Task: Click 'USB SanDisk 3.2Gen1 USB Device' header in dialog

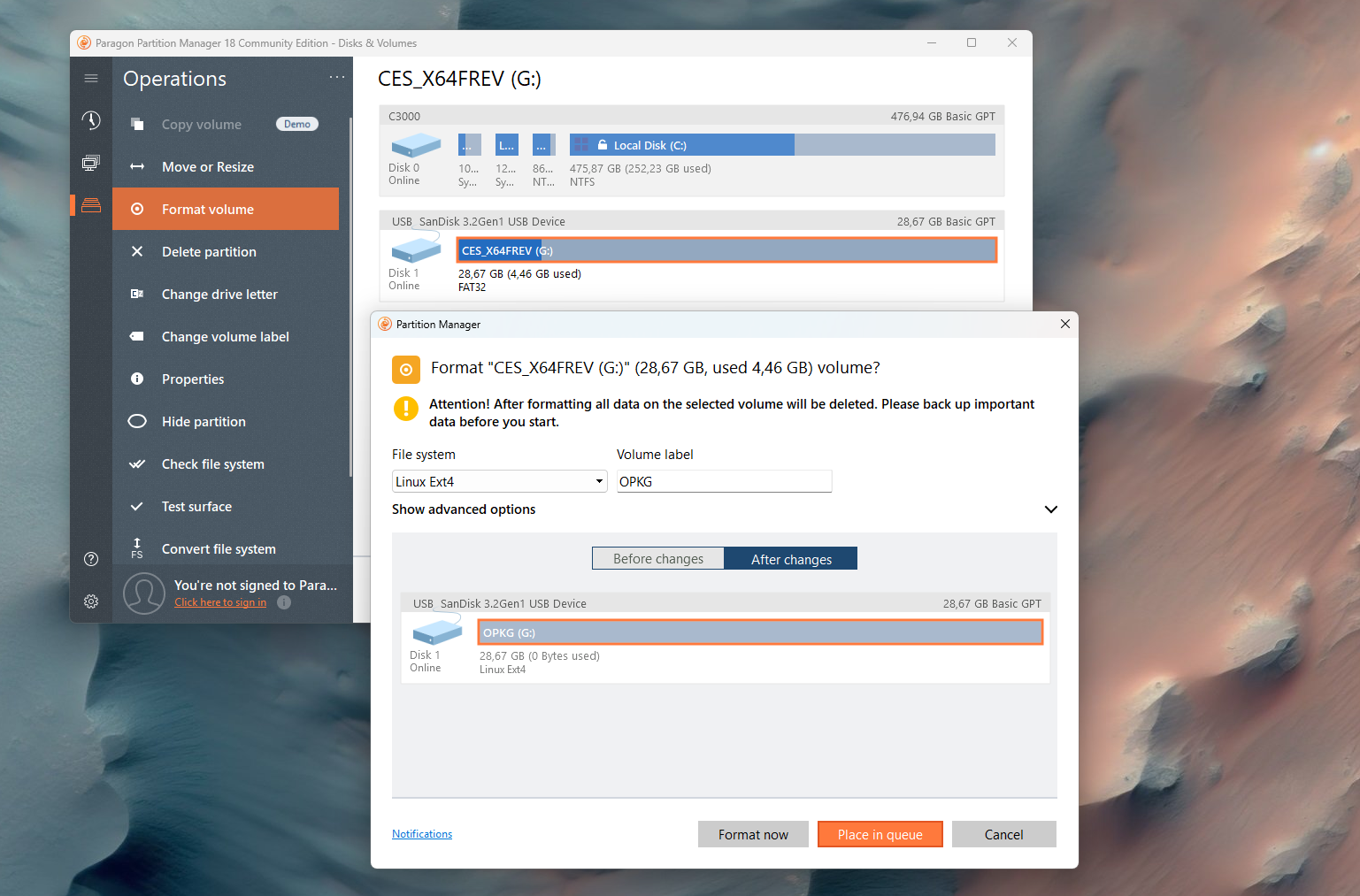Action: click(x=500, y=604)
